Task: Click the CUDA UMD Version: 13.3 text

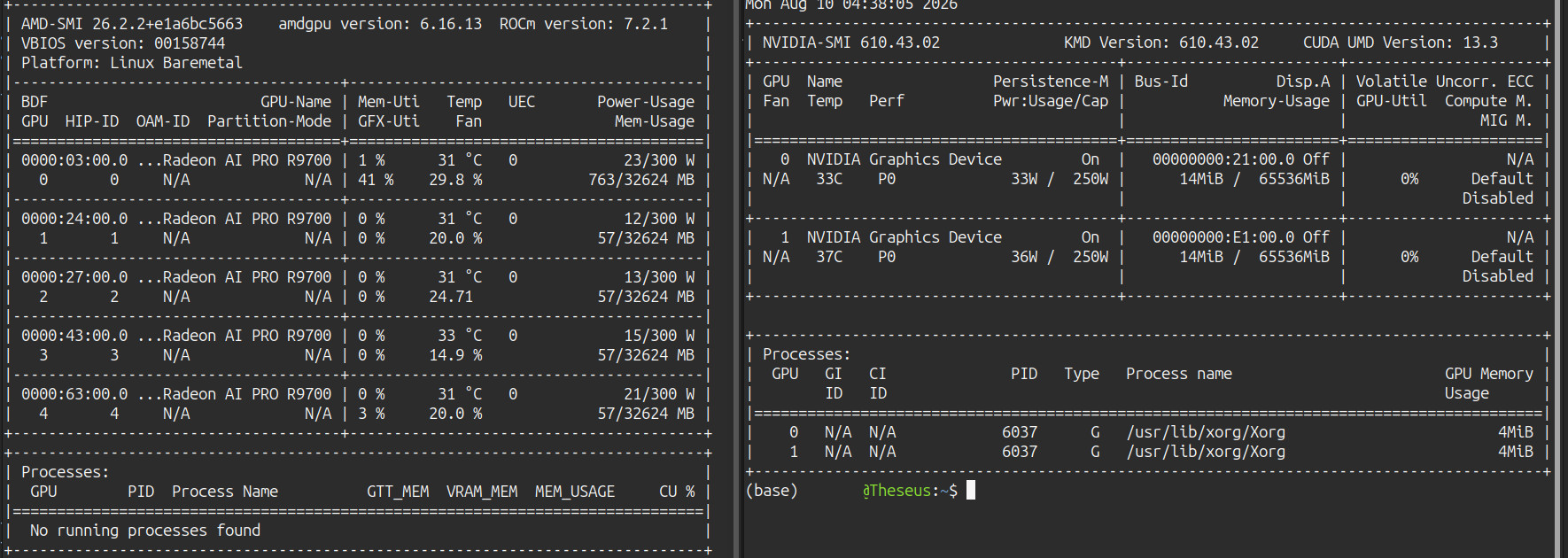Action: (x=1401, y=43)
